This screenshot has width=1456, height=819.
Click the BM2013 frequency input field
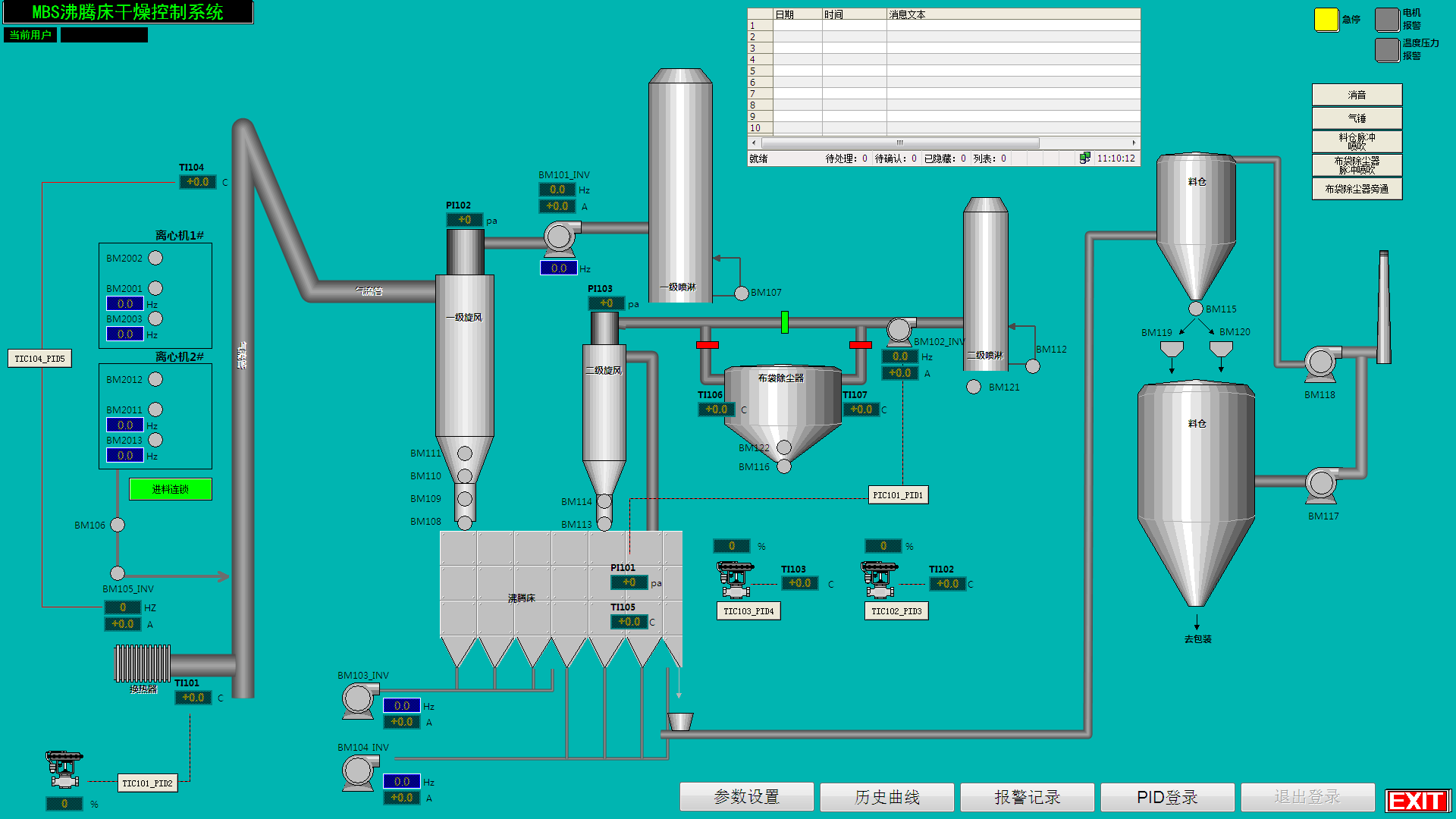[125, 455]
